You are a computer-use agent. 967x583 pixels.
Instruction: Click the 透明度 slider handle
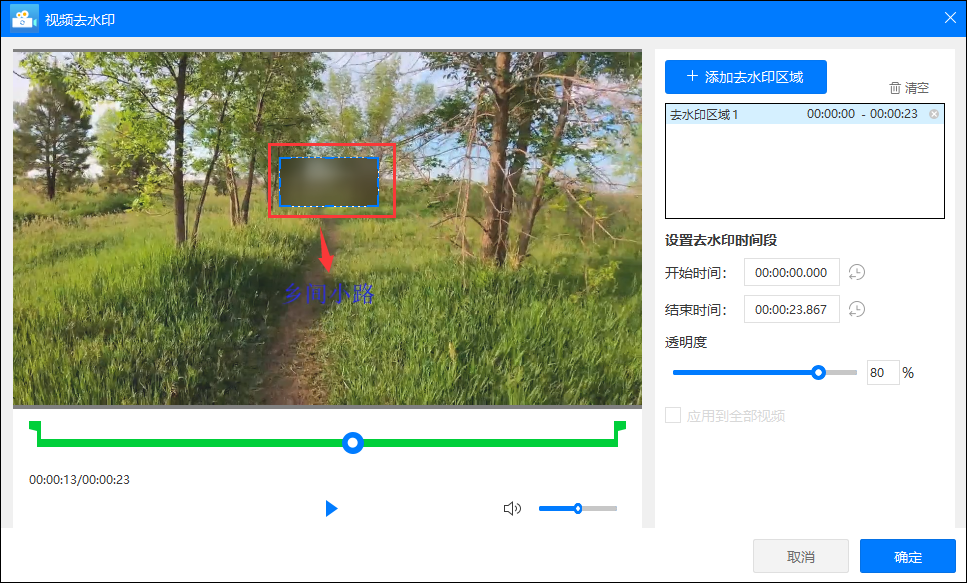(818, 373)
